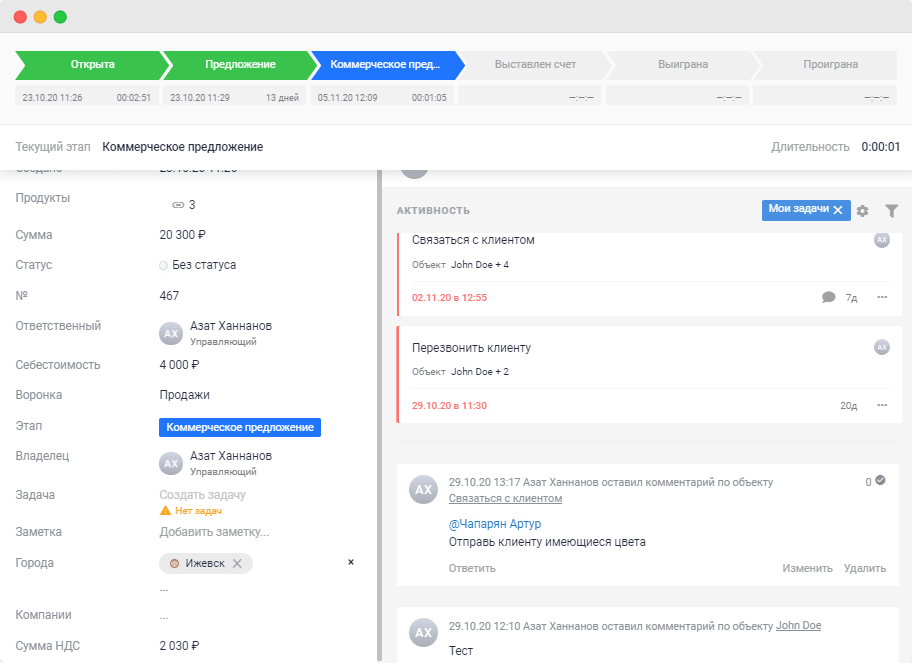Open the ellipsis menu on Перезвонить клиенту
Image resolution: width=912 pixels, height=663 pixels.
[x=881, y=405]
